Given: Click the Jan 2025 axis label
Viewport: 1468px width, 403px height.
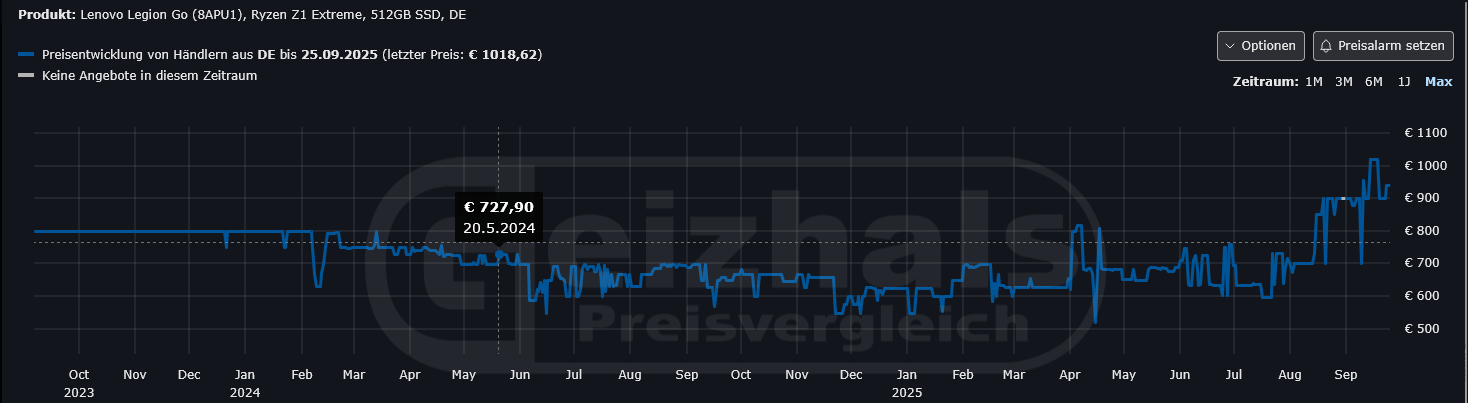Looking at the screenshot, I should pos(908,383).
